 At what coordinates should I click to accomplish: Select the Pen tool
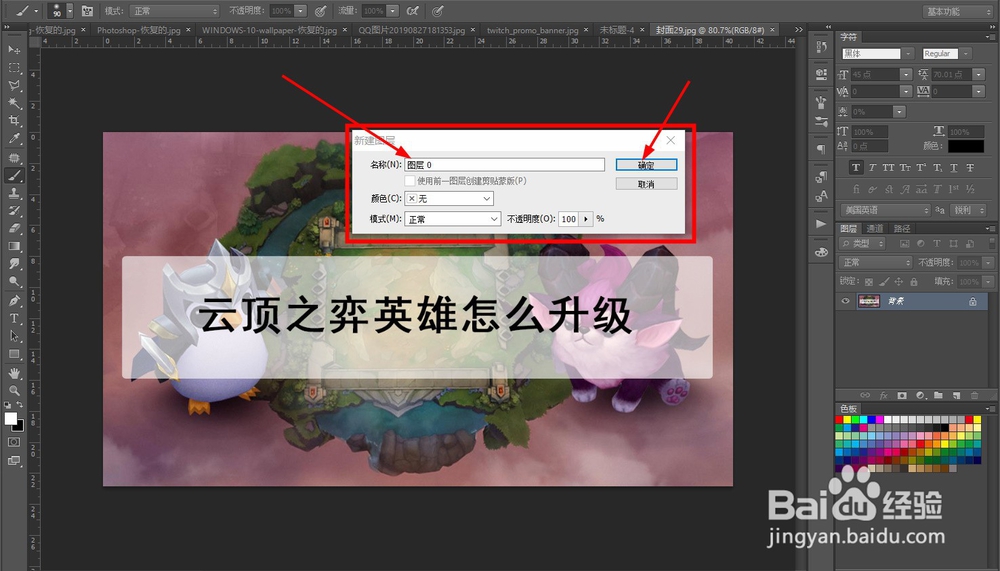(14, 300)
